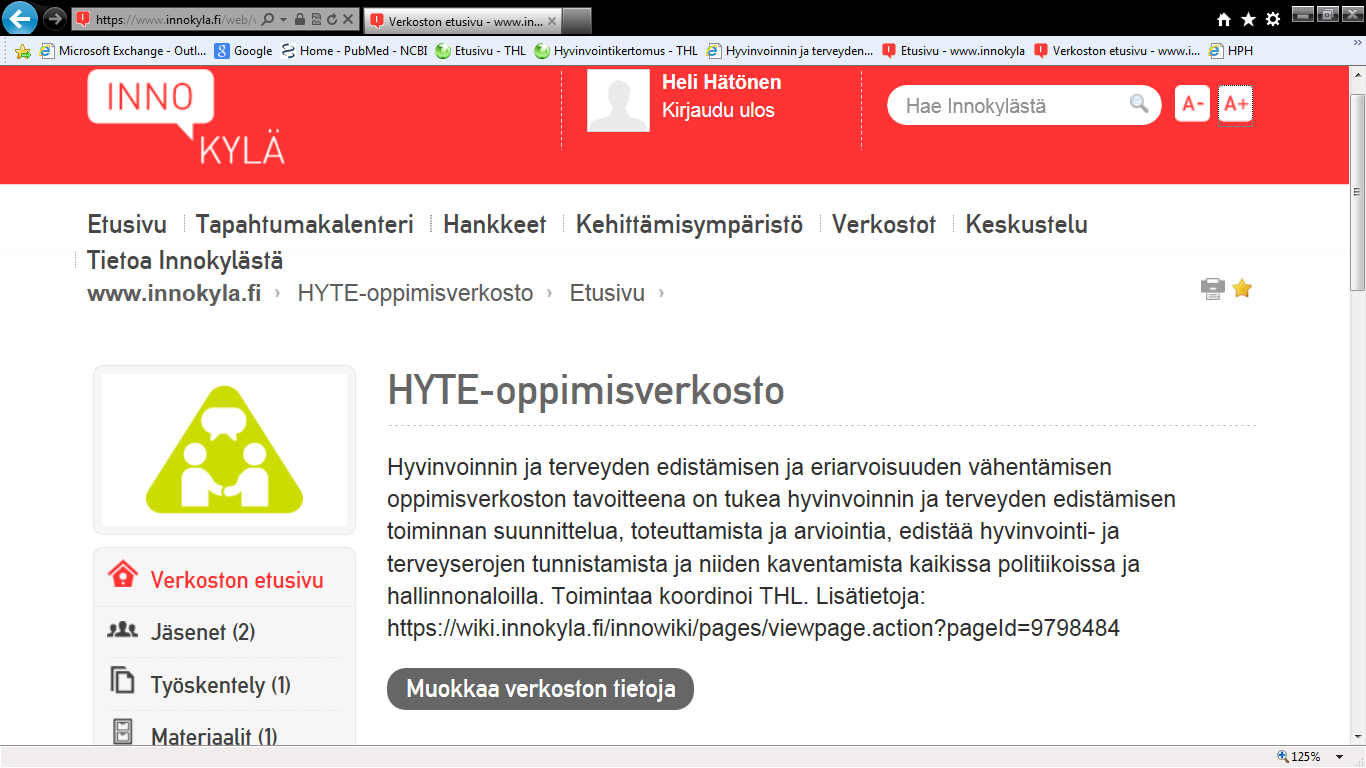The width and height of the screenshot is (1366, 768).
Task: Open the Hankkeet menu item
Action: (495, 224)
